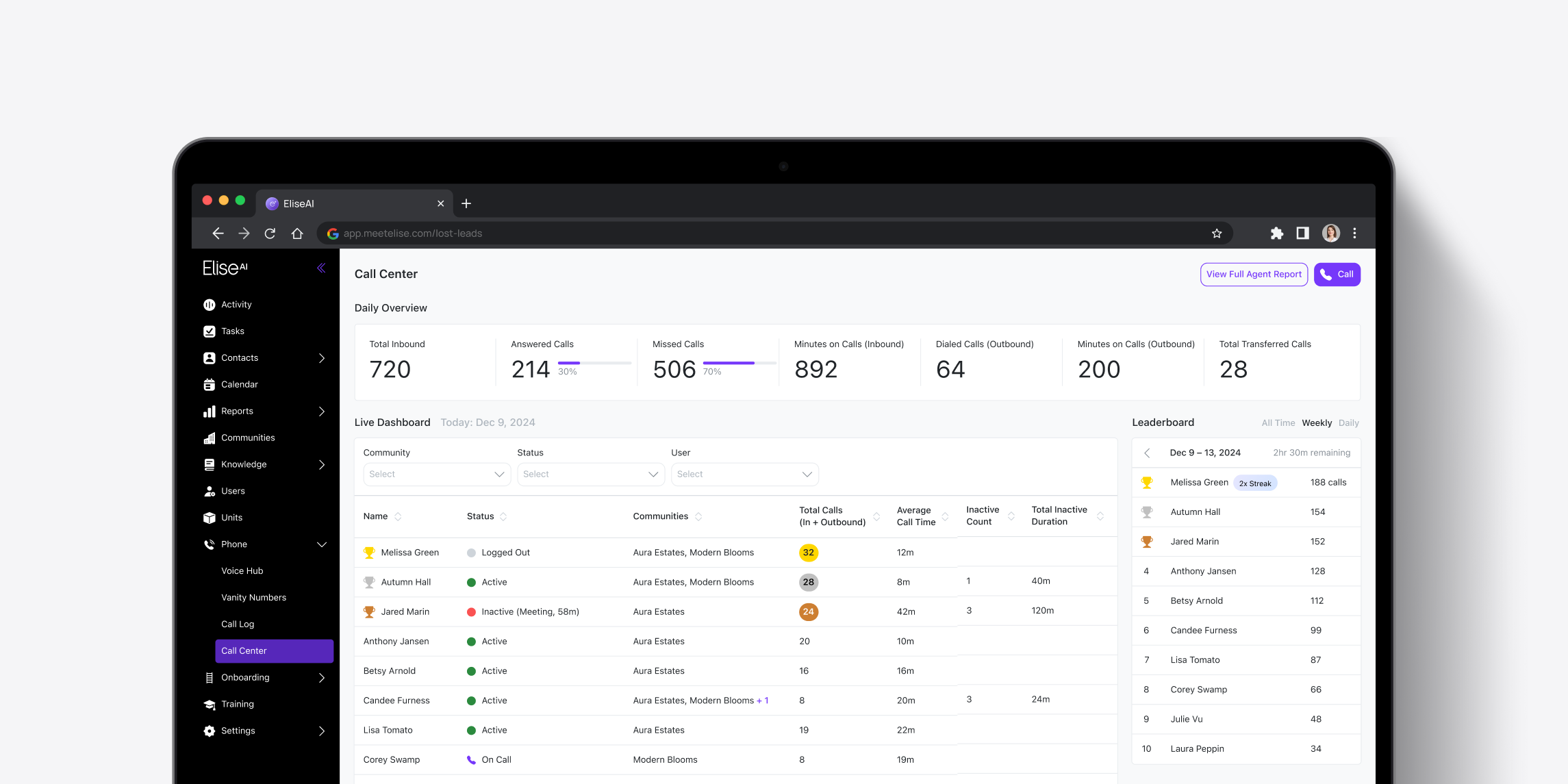The width and height of the screenshot is (1568, 784).
Task: Click the Missed Calls 70% progress bar
Action: [739, 363]
